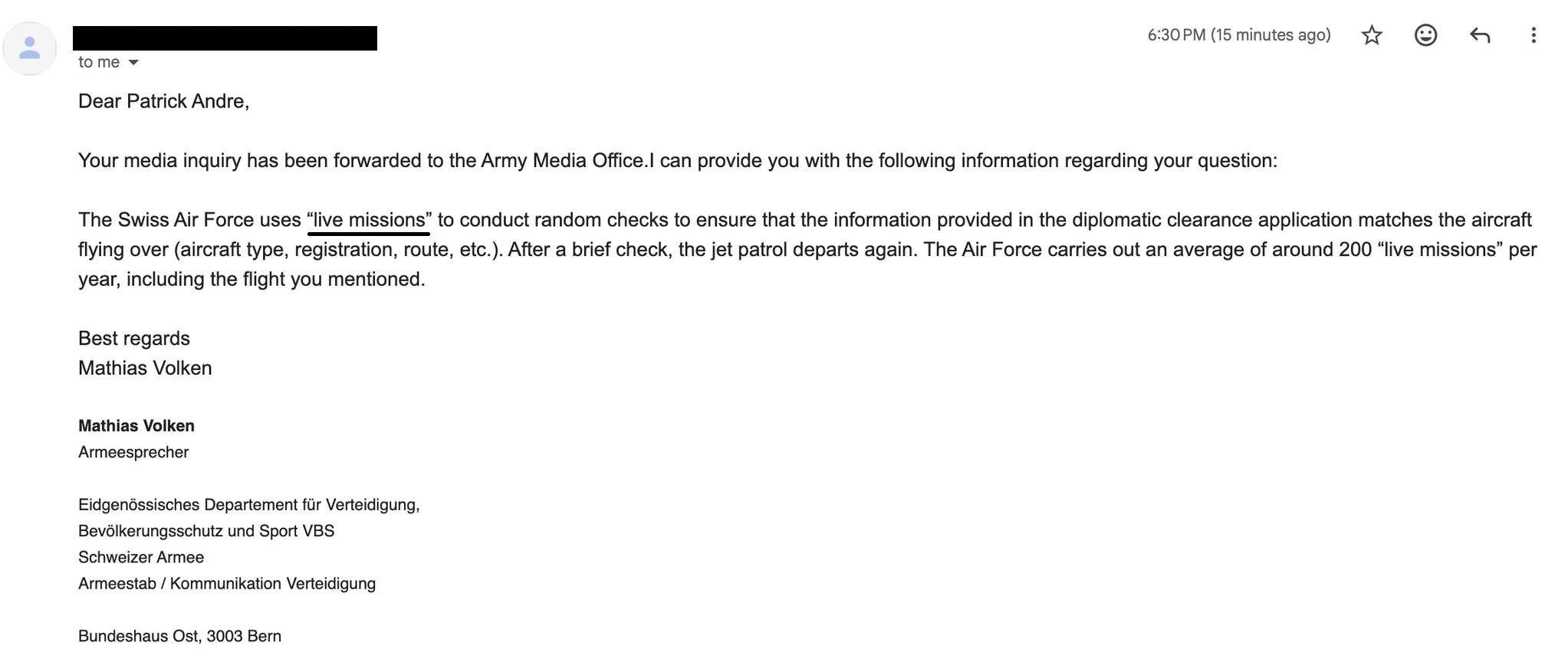Viewport: 1568px width, 662px height.
Task: Click "Armeestab / Kommunikation Verteidigung" line
Action: [227, 584]
